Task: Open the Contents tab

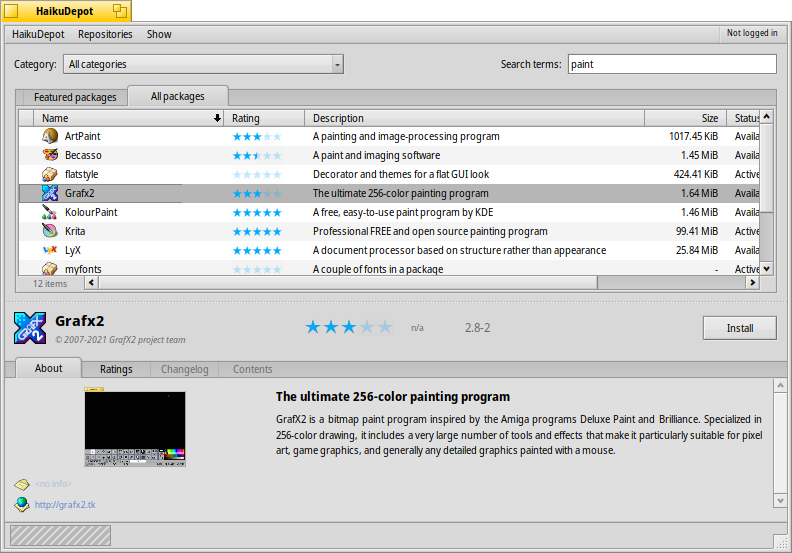Action: [x=253, y=369]
